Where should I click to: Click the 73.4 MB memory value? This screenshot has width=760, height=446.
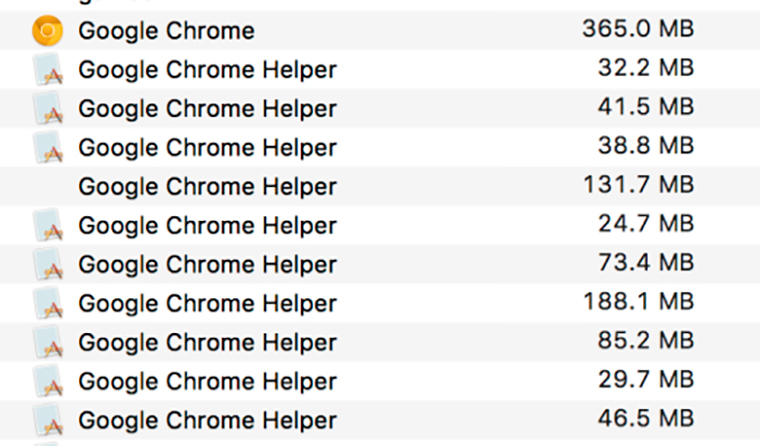tap(645, 263)
